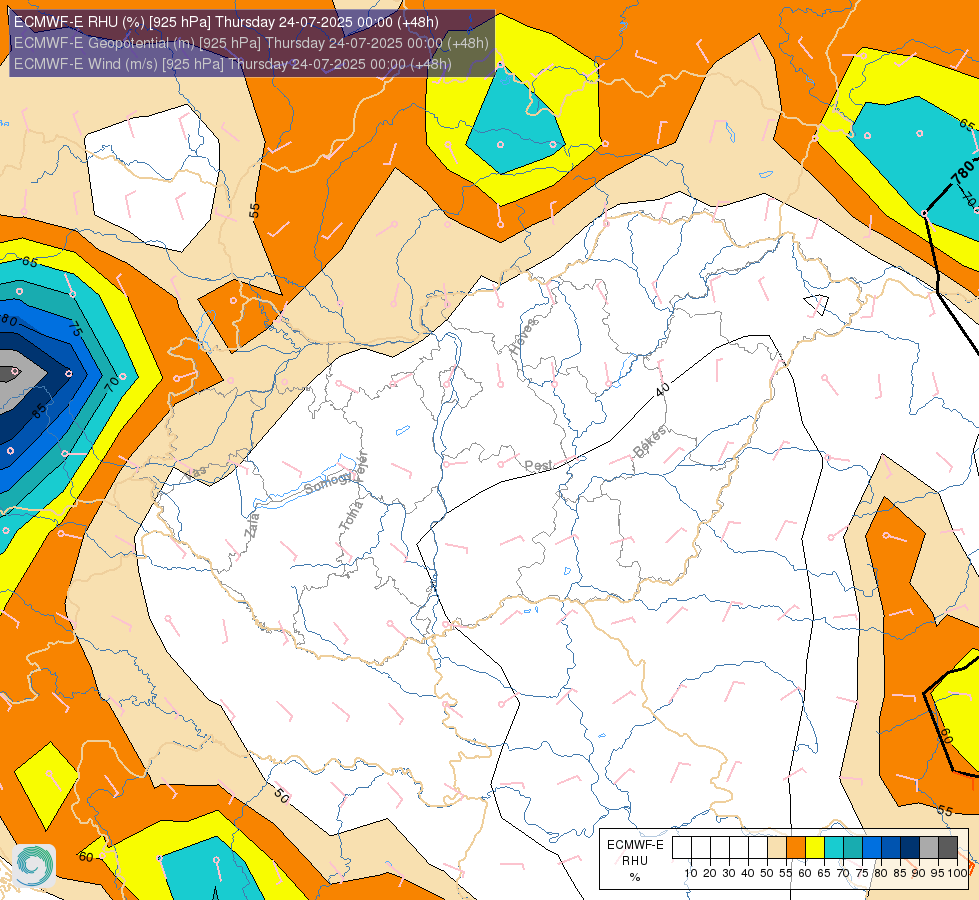
Task: Pick the navy 85–90 legend swatch
Action: tap(910, 848)
